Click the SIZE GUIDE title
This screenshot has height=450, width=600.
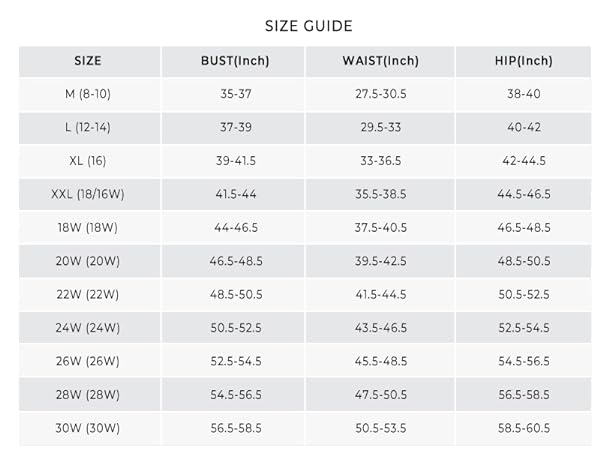coord(308,26)
